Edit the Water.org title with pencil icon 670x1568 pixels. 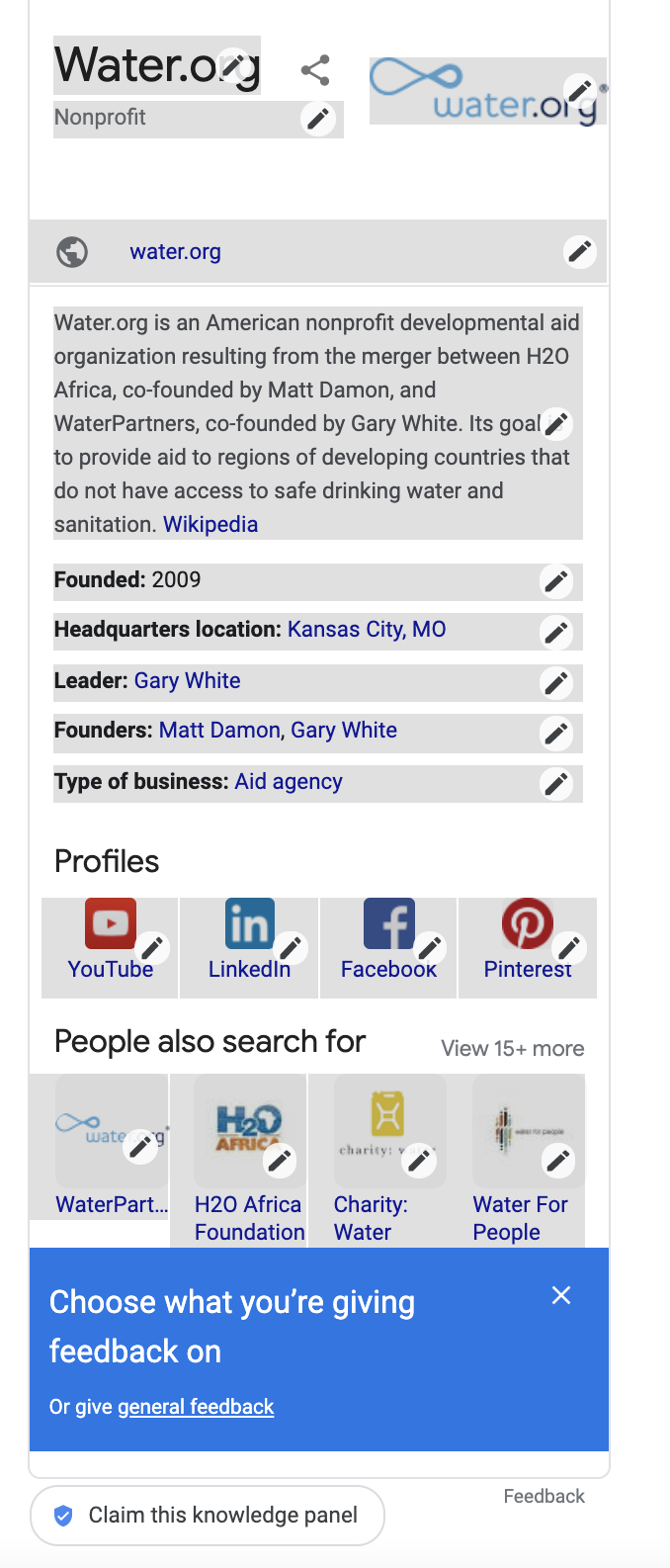click(233, 65)
